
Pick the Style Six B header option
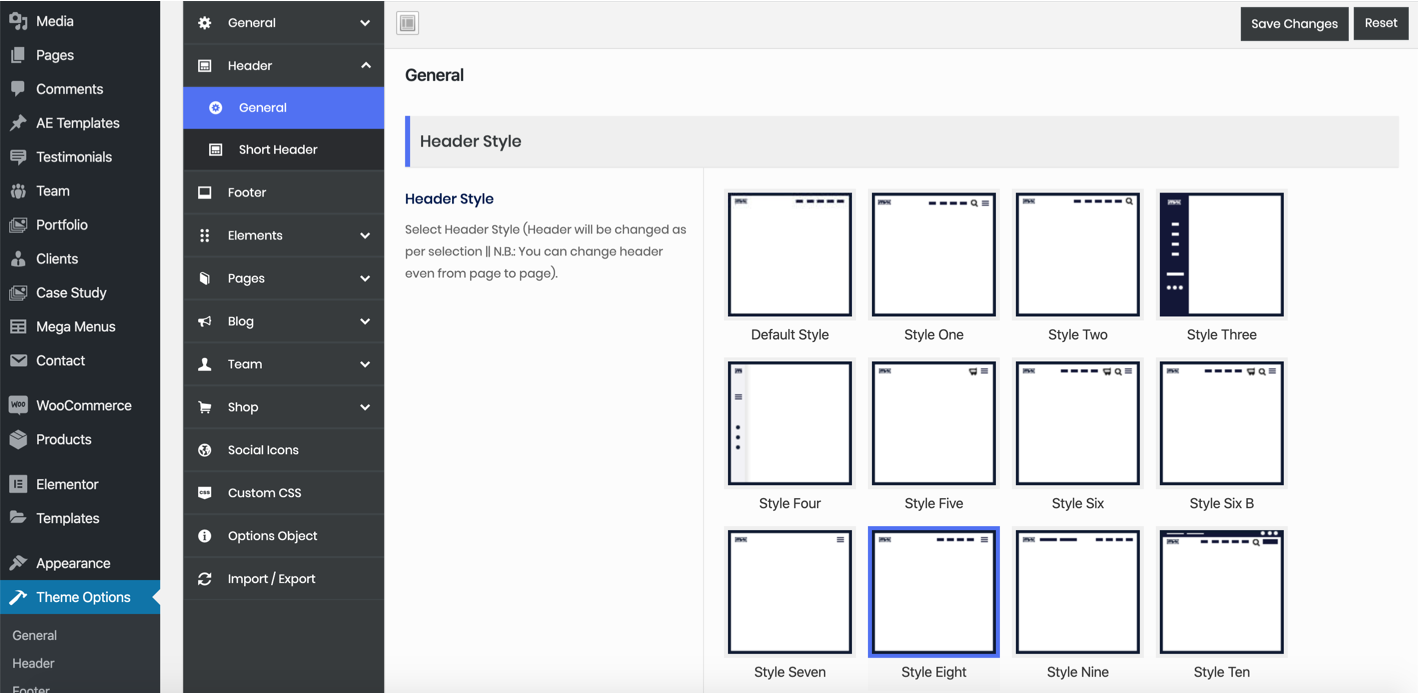[1221, 424]
